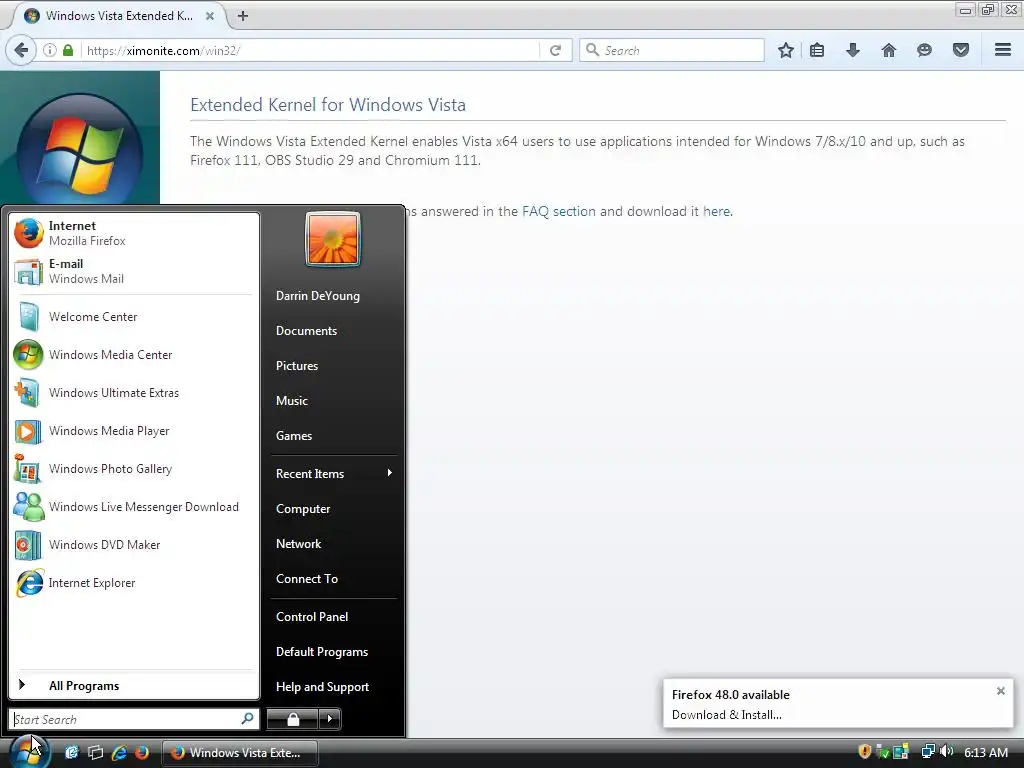Reload the page with the refresh icon
This screenshot has height=768, width=1024.
click(x=555, y=50)
